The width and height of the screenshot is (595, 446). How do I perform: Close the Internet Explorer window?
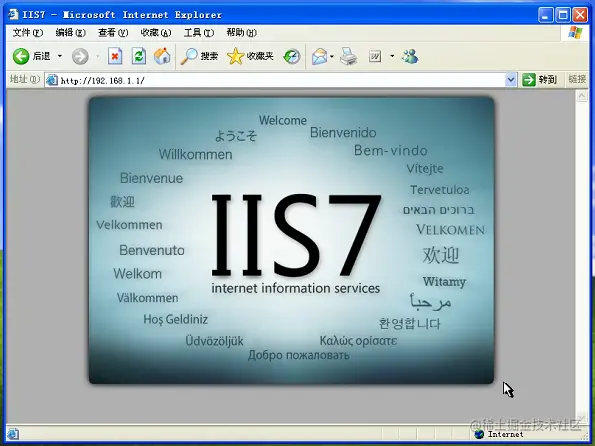580,15
